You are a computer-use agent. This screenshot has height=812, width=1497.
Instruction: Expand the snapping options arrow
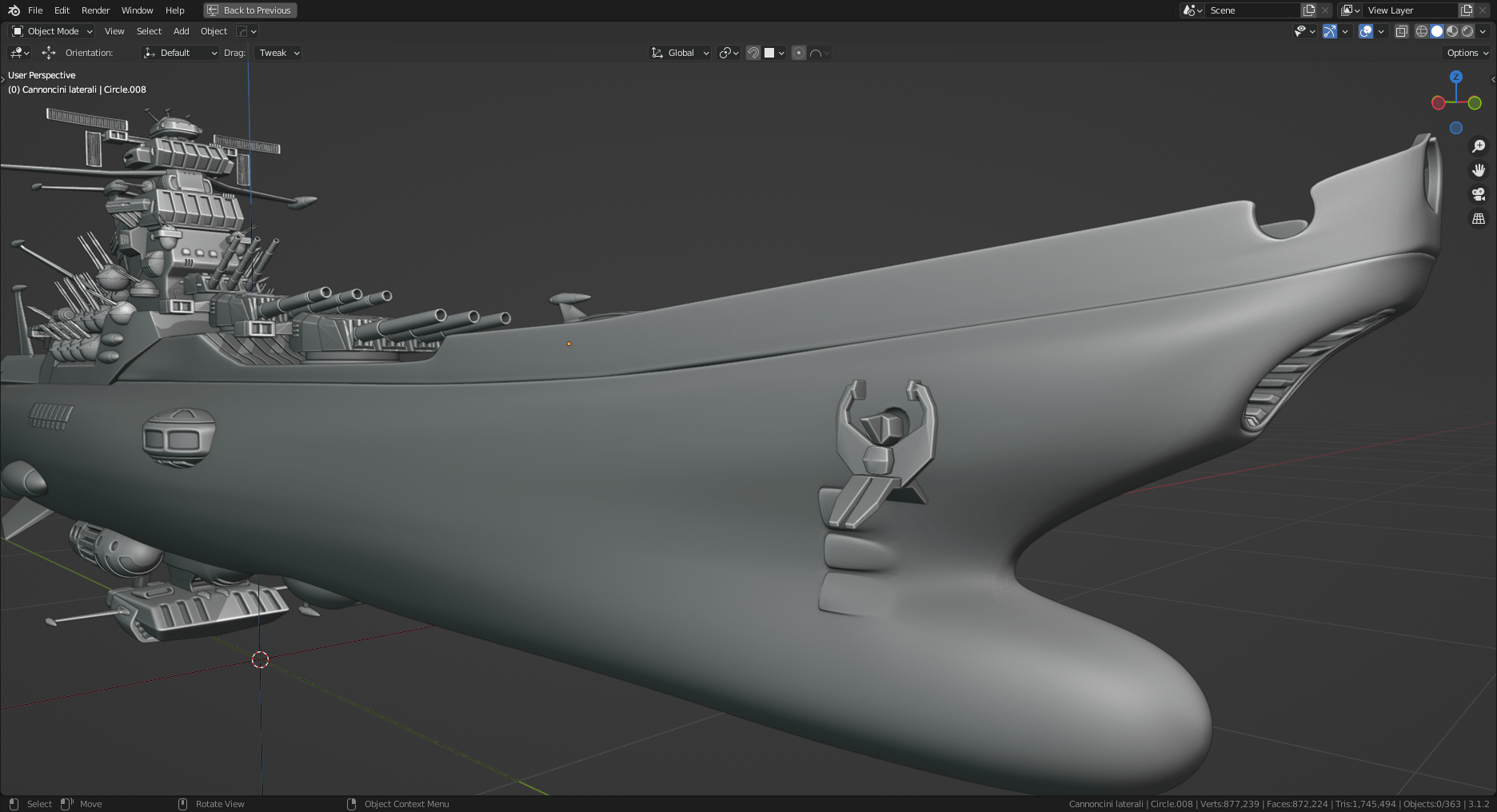click(x=781, y=53)
